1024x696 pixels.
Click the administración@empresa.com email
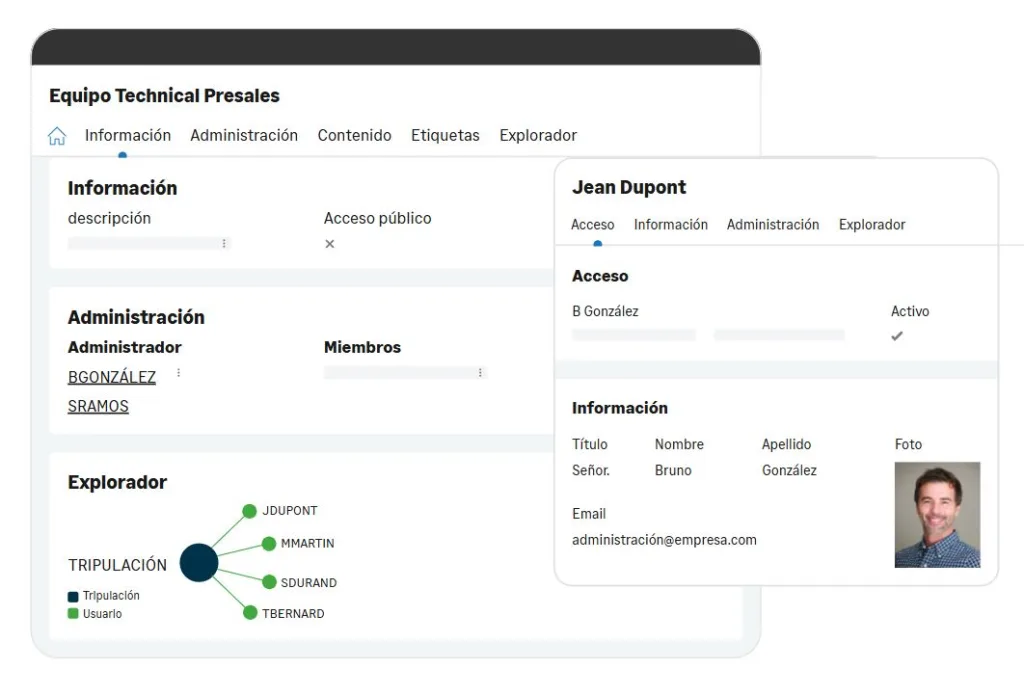coord(664,540)
